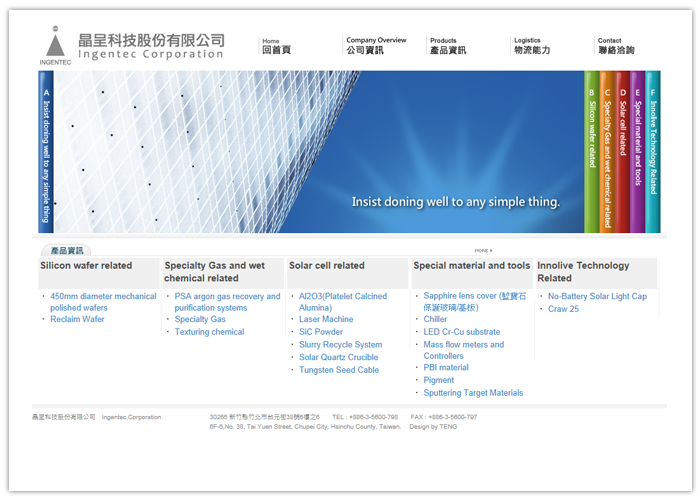Open the Contact page from navigation
This screenshot has width=700, height=500.
click(x=615, y=46)
